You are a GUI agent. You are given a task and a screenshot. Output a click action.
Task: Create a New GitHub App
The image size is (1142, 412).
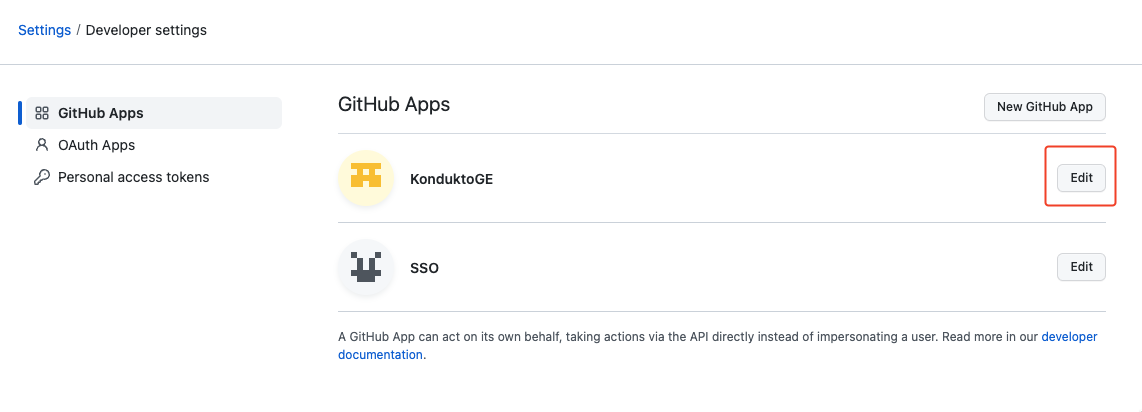1044,106
